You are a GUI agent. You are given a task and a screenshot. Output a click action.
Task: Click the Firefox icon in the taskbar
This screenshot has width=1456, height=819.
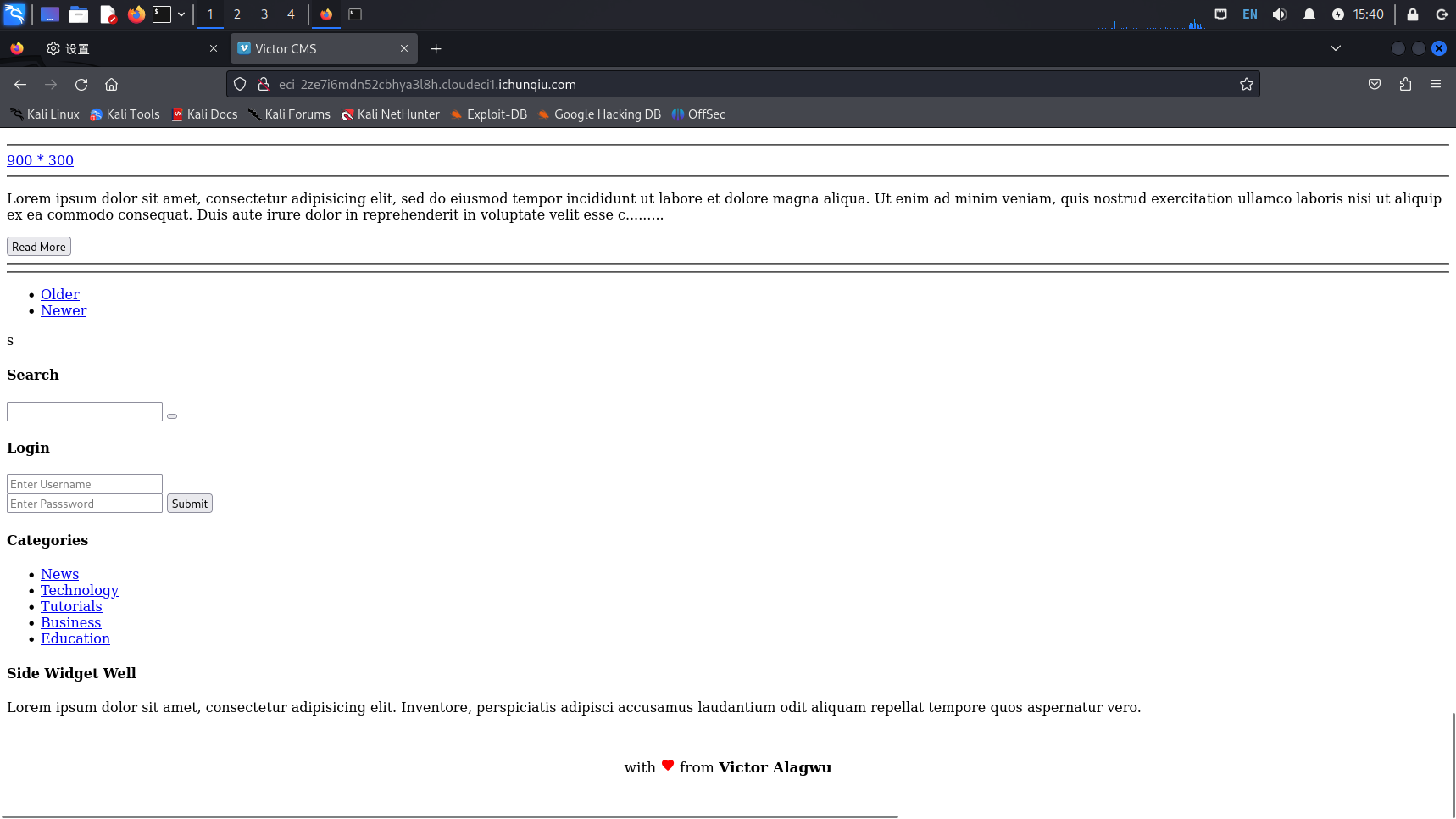click(x=136, y=14)
